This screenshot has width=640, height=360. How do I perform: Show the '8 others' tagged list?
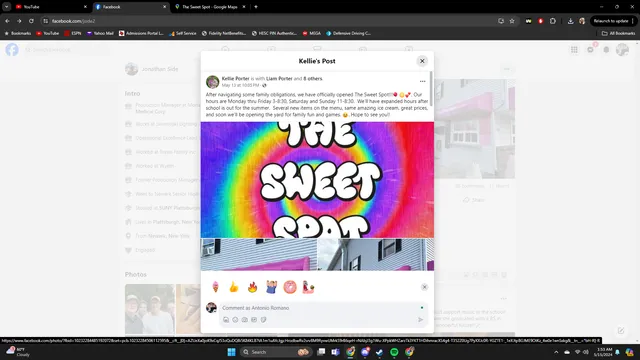(x=313, y=78)
